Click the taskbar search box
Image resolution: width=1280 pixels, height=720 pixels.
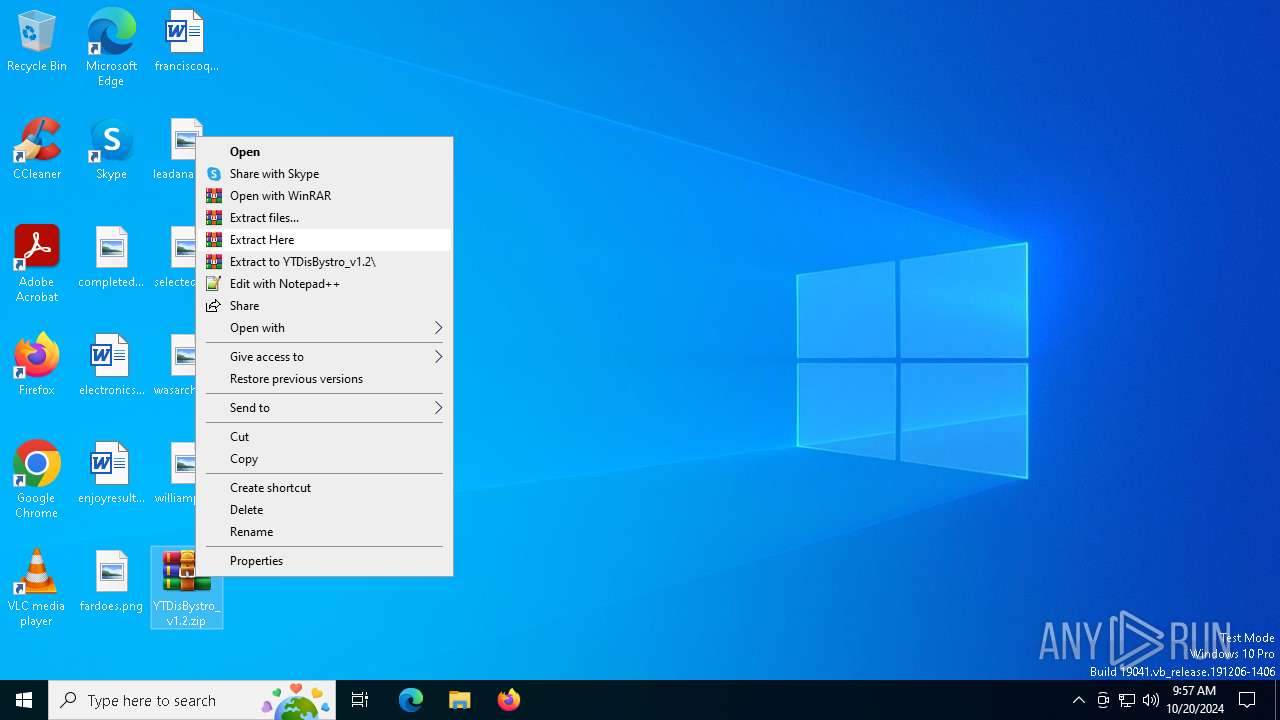pyautogui.click(x=192, y=700)
